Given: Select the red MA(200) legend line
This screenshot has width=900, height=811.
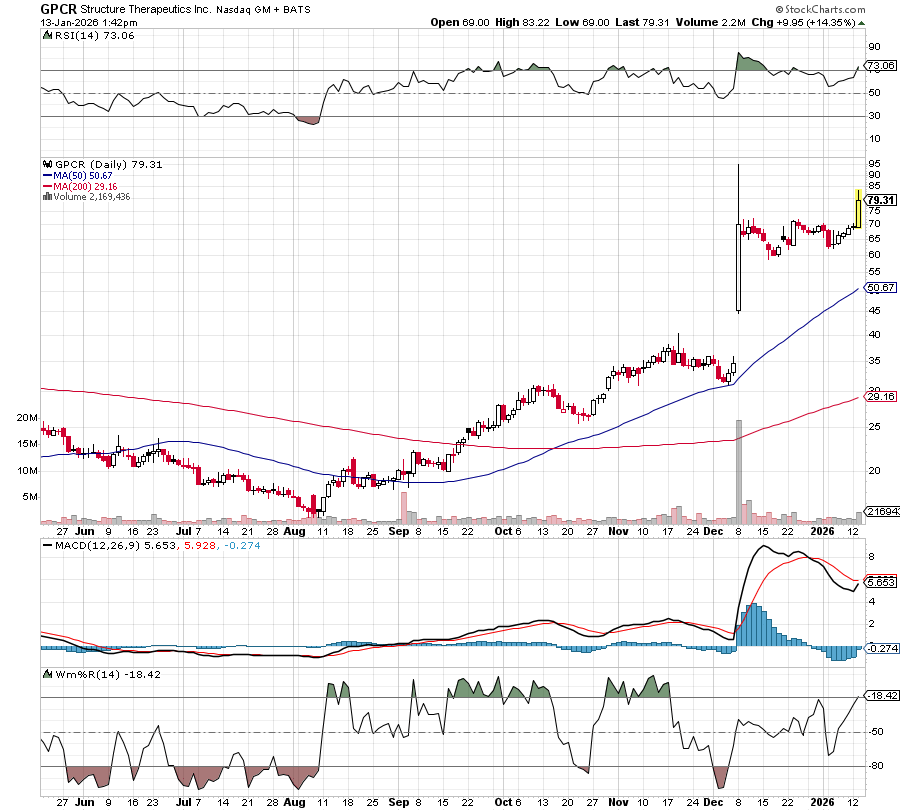Looking at the screenshot, I should tap(47, 186).
